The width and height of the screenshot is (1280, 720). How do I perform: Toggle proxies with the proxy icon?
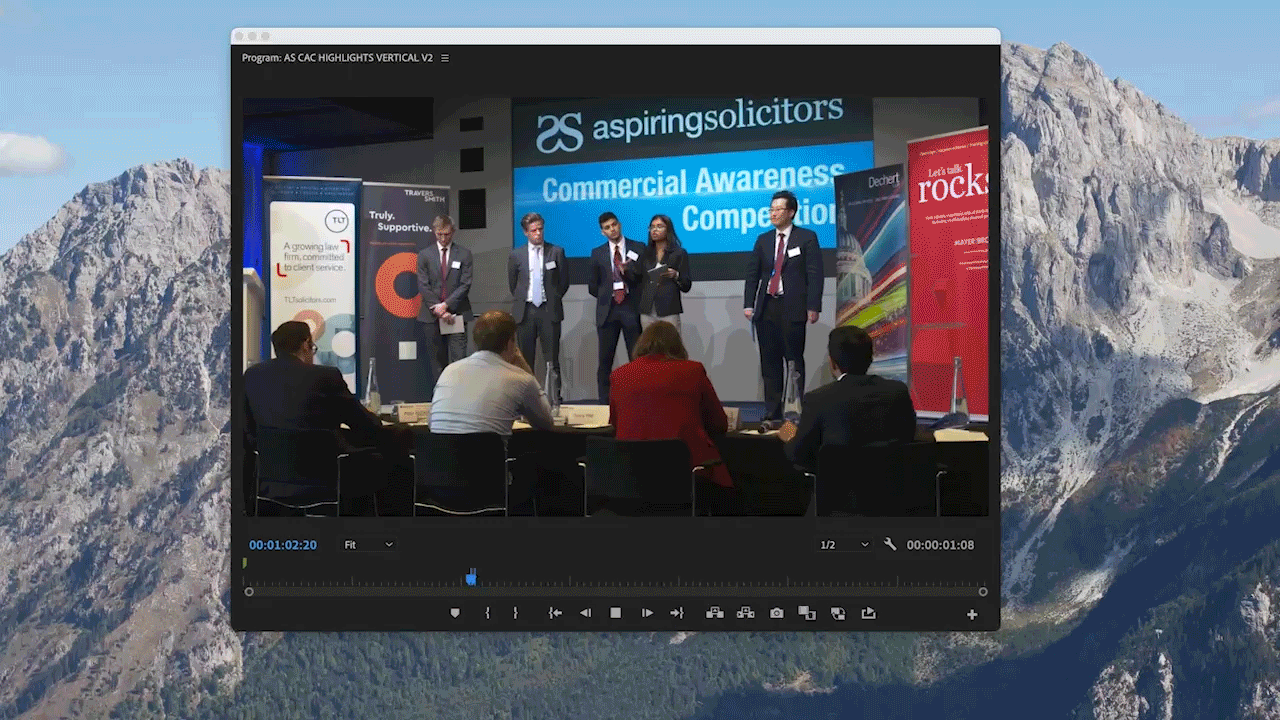click(x=838, y=613)
